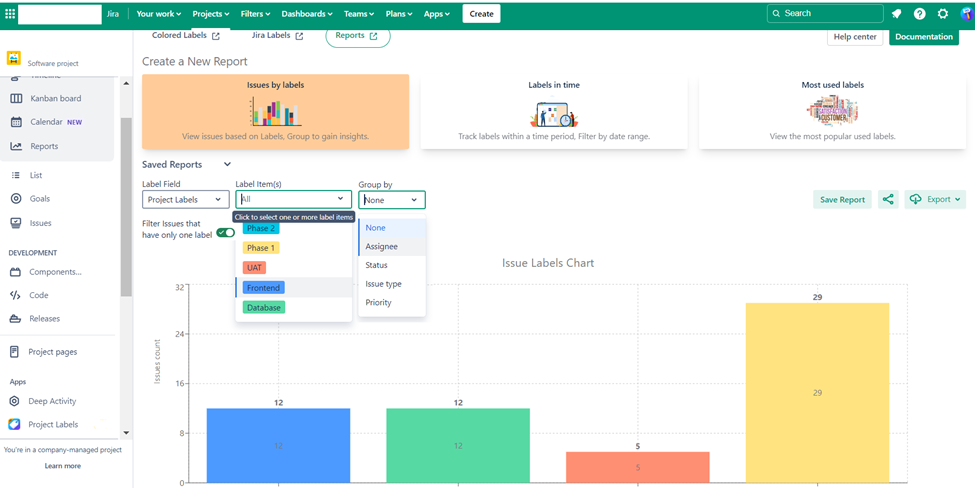Click the Learn more link
Image resolution: width=975 pixels, height=488 pixels.
click(x=62, y=466)
